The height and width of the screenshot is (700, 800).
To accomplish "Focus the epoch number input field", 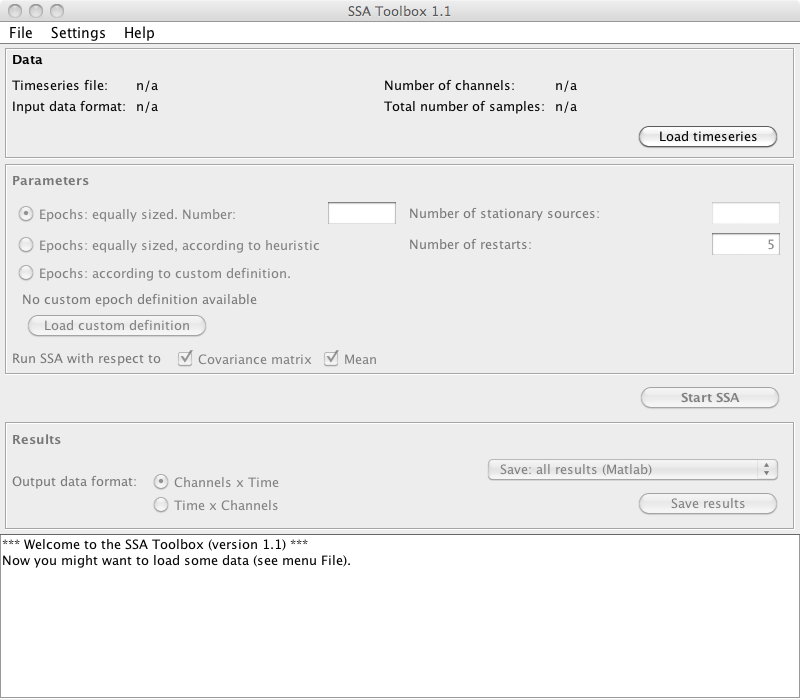I will pyautogui.click(x=362, y=213).
